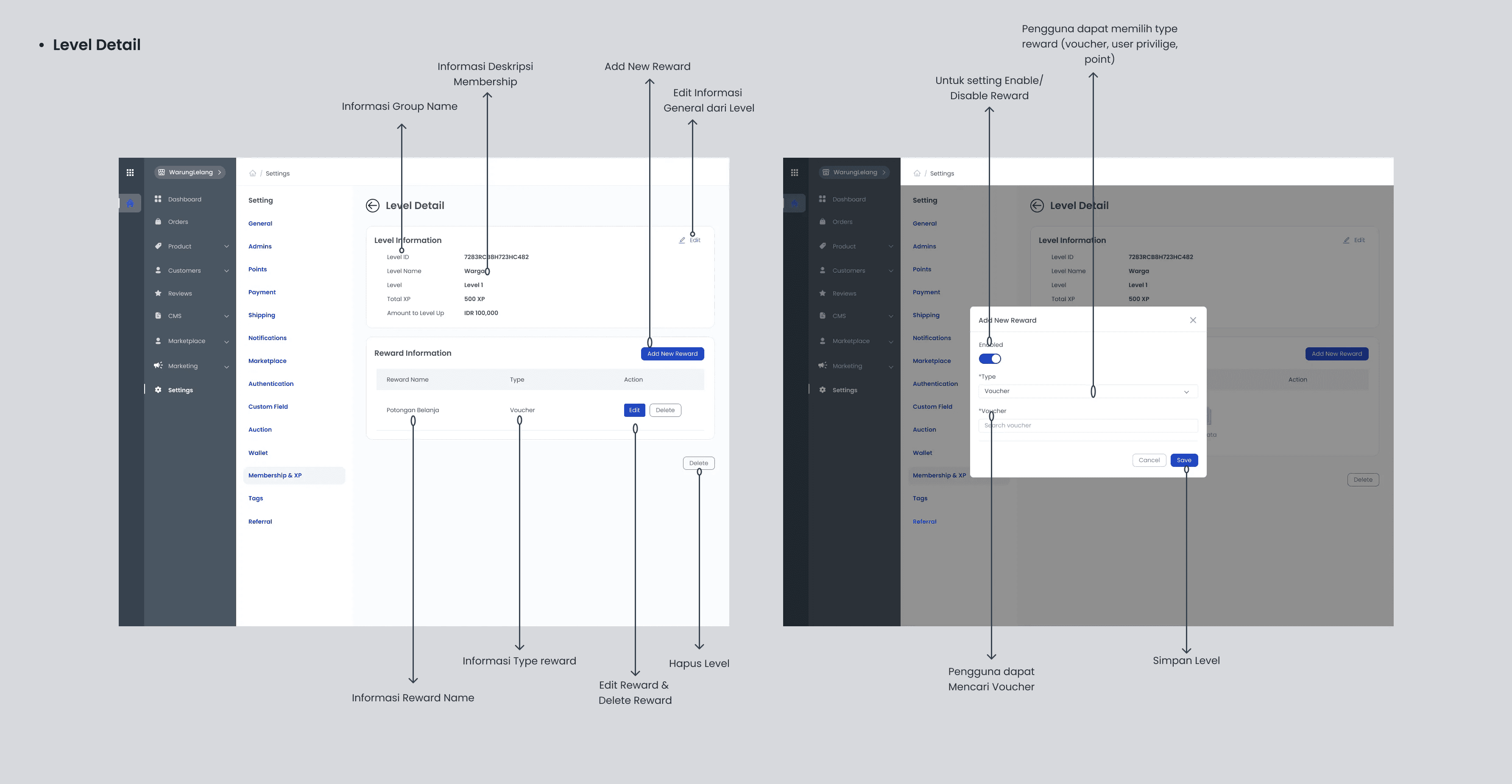Open the WarungLelang store selector in left screen
Image resolution: width=1512 pixels, height=784 pixels.
pyautogui.click(x=190, y=173)
